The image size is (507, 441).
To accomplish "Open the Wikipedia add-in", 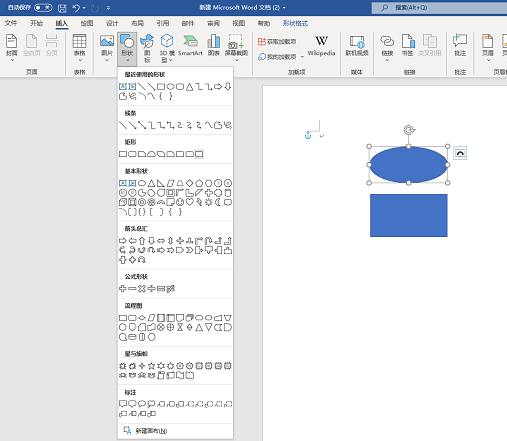I will (x=321, y=46).
